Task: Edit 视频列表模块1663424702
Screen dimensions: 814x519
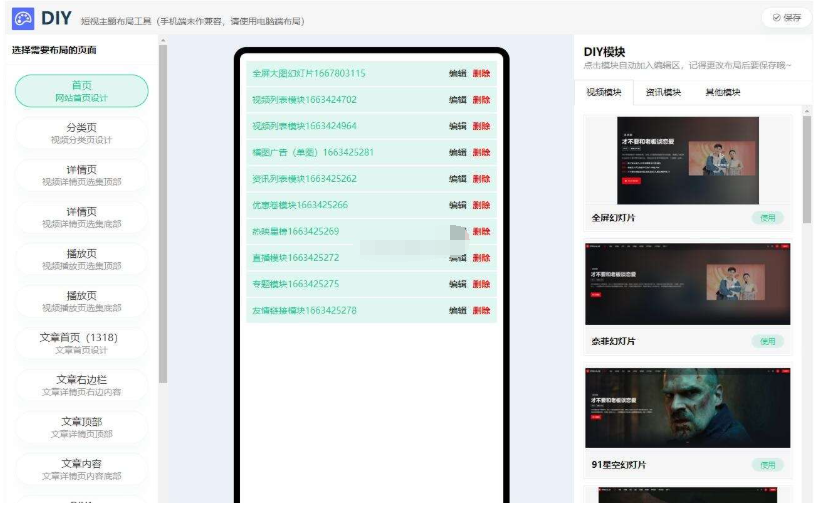Action: pos(457,100)
